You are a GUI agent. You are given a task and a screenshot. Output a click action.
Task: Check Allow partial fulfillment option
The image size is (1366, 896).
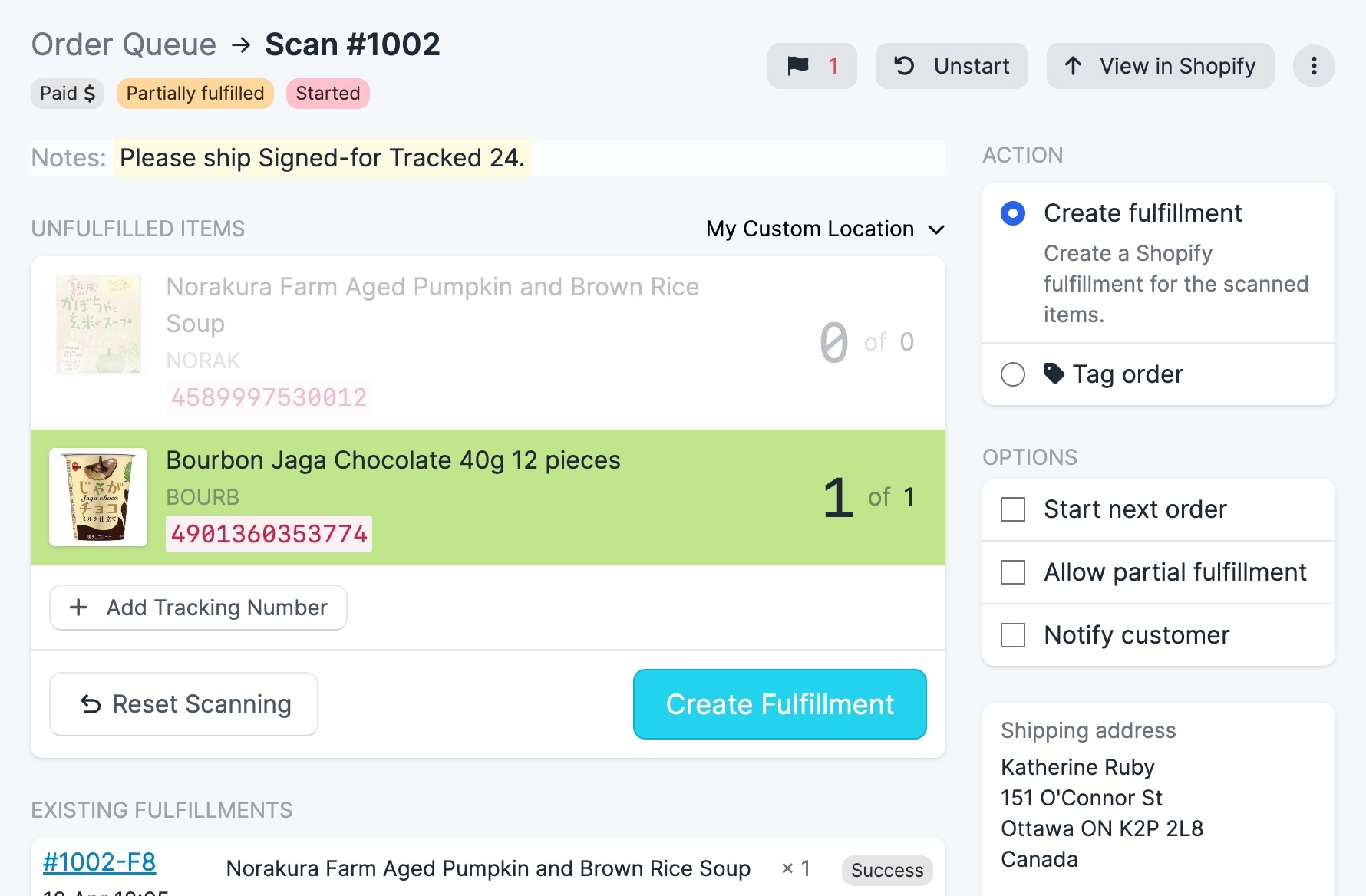(1013, 572)
